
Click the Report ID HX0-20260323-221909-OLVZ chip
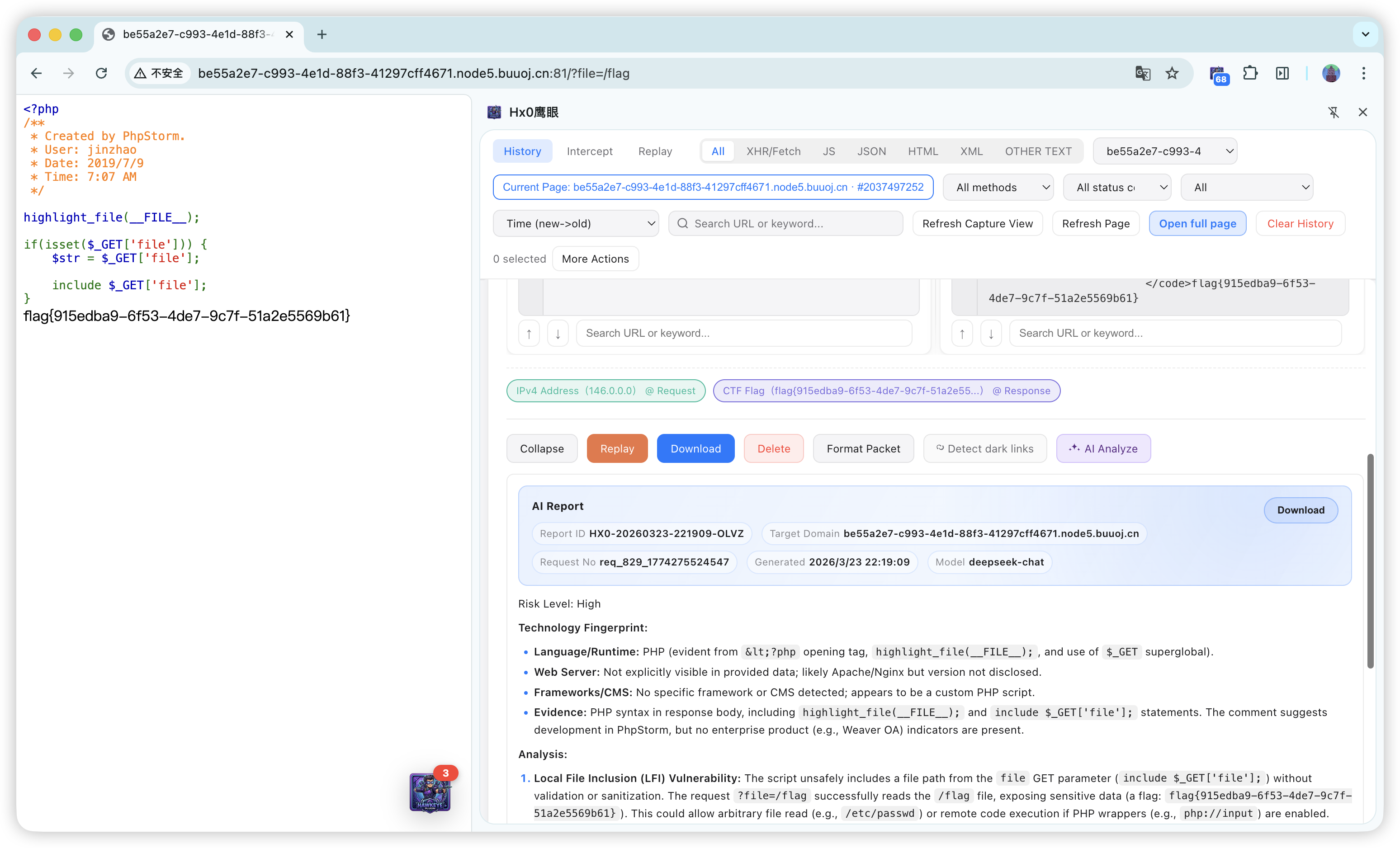point(642,534)
